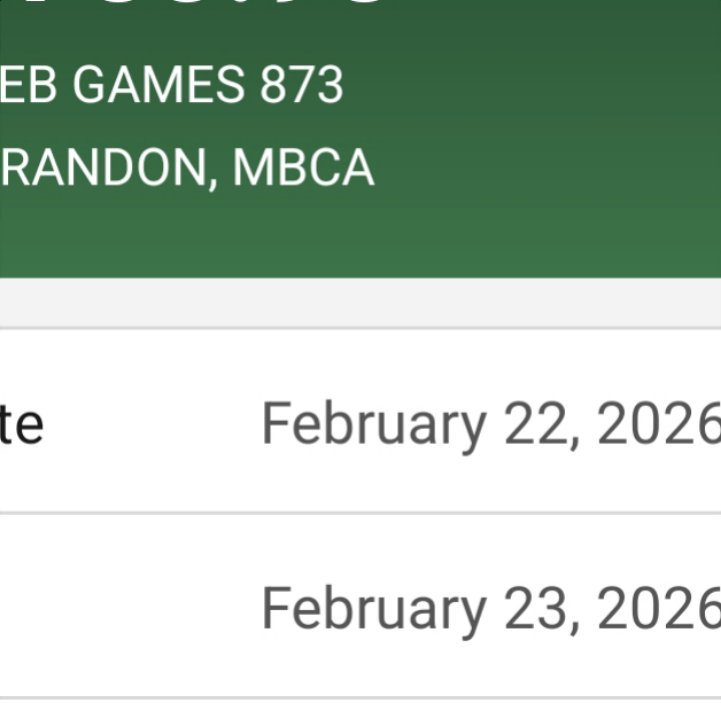Viewport: 721px width, 719px height.
Task: Click empty green header area right of MBCA
Action: click(x=550, y=168)
